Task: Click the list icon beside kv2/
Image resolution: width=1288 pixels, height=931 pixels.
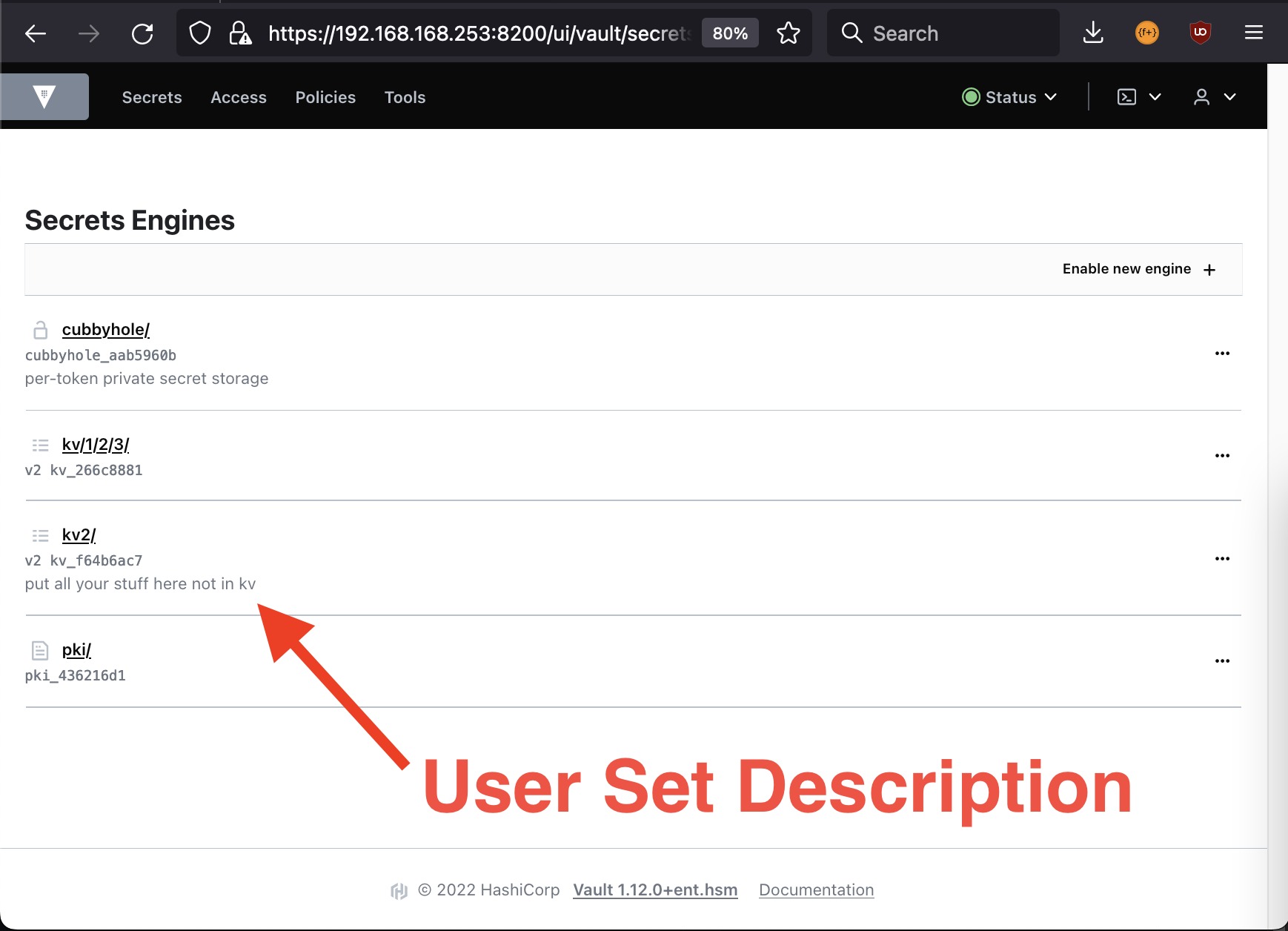Action: click(39, 535)
